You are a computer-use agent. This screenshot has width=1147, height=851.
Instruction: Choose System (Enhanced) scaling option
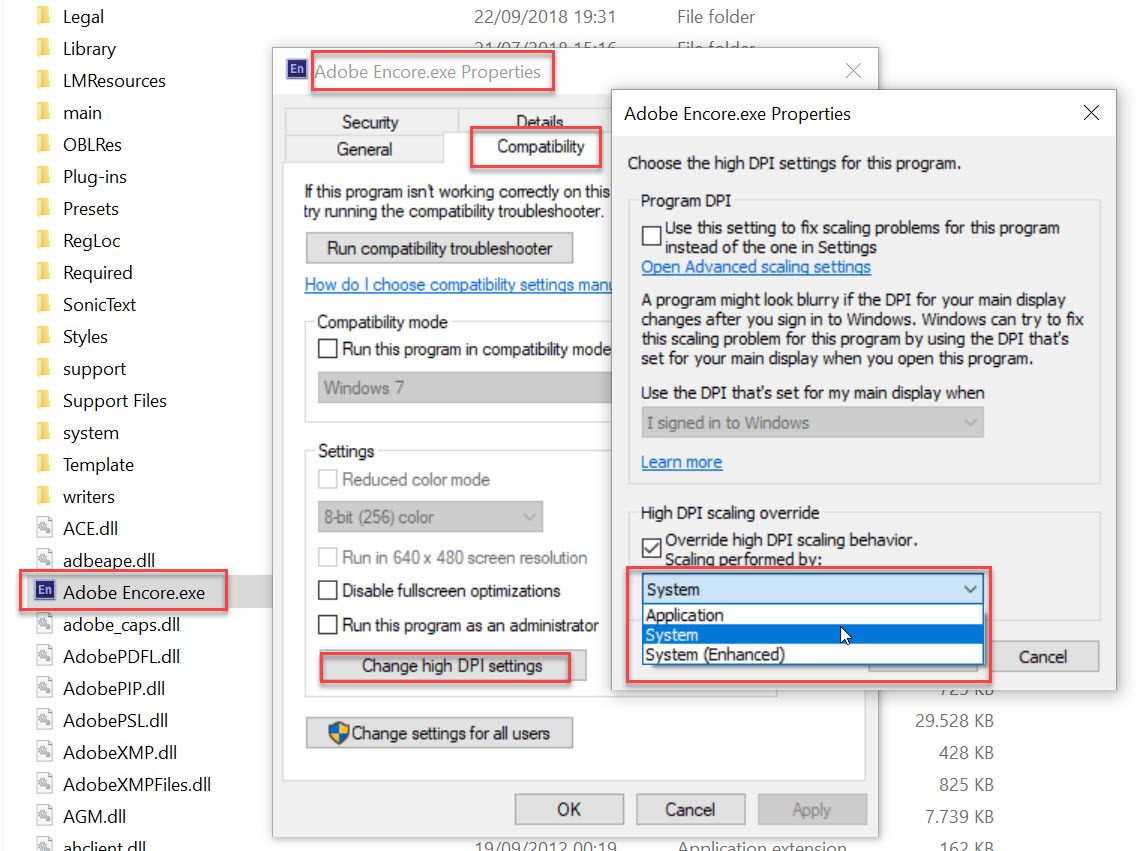point(714,655)
